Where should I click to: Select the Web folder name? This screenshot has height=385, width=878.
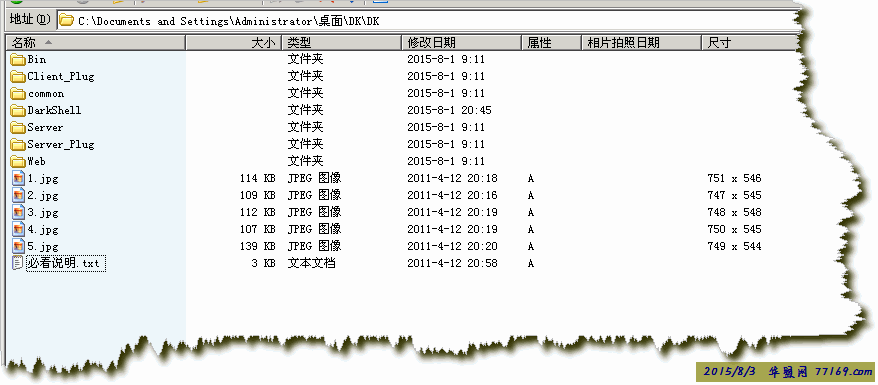pos(36,162)
